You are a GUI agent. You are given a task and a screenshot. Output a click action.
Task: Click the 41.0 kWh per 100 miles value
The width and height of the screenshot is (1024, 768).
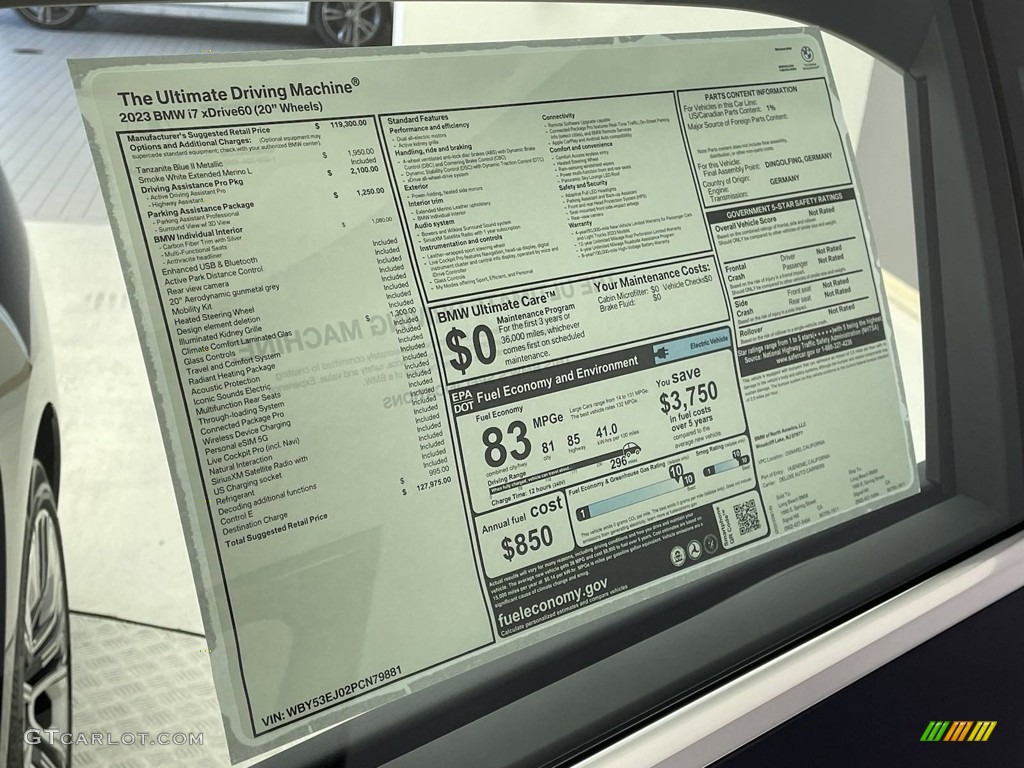pos(606,431)
